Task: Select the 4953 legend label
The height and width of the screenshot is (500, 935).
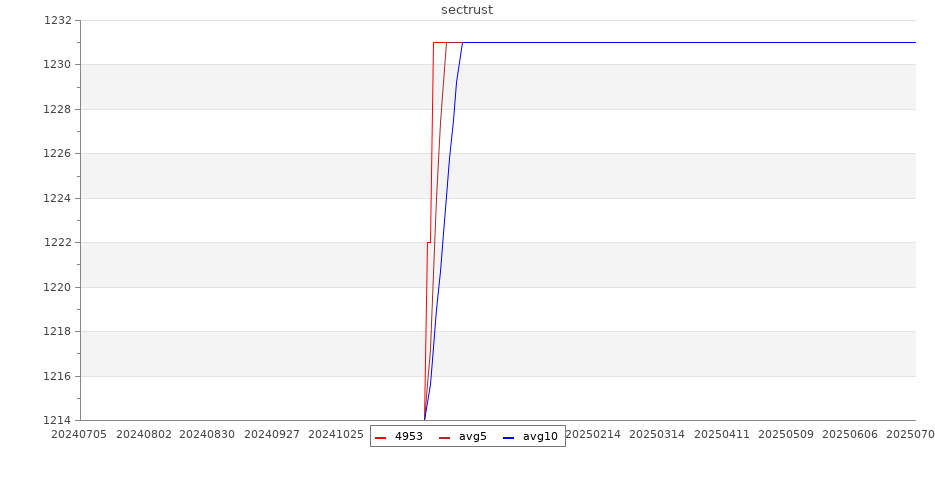Action: tap(408, 437)
